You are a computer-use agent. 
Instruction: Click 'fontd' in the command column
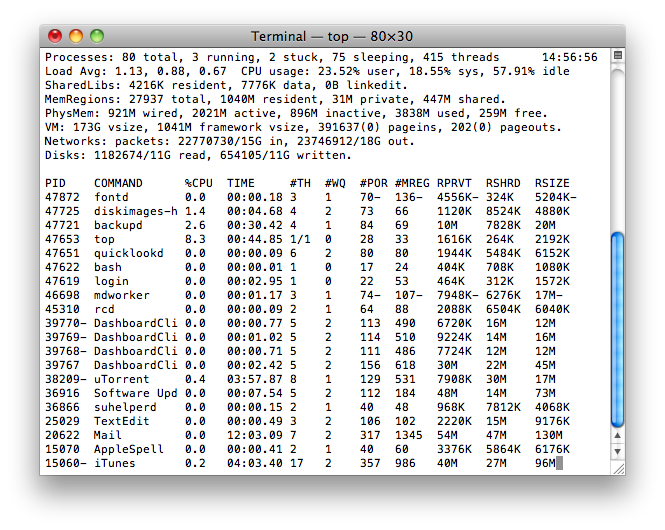111,197
